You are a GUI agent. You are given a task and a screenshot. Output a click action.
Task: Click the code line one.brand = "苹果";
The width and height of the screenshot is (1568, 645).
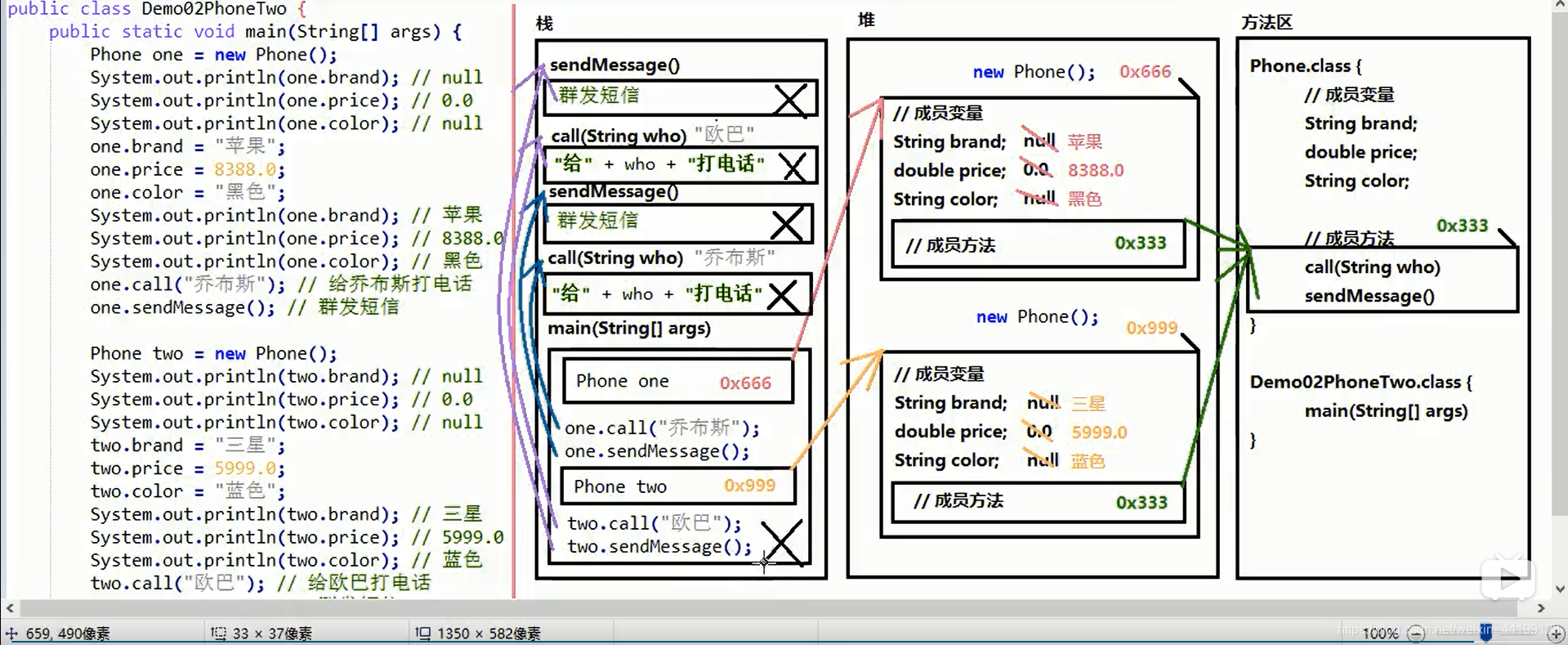(188, 146)
